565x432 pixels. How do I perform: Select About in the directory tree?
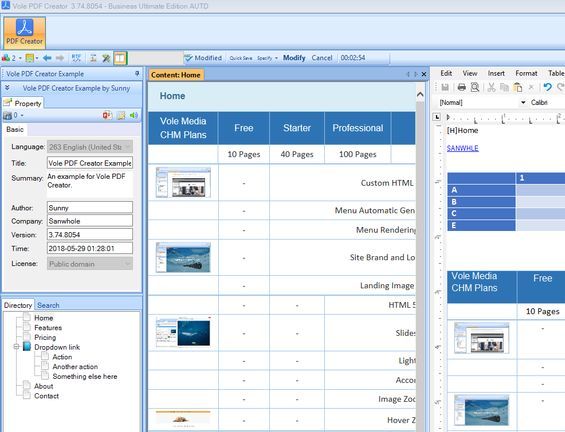pyautogui.click(x=44, y=386)
